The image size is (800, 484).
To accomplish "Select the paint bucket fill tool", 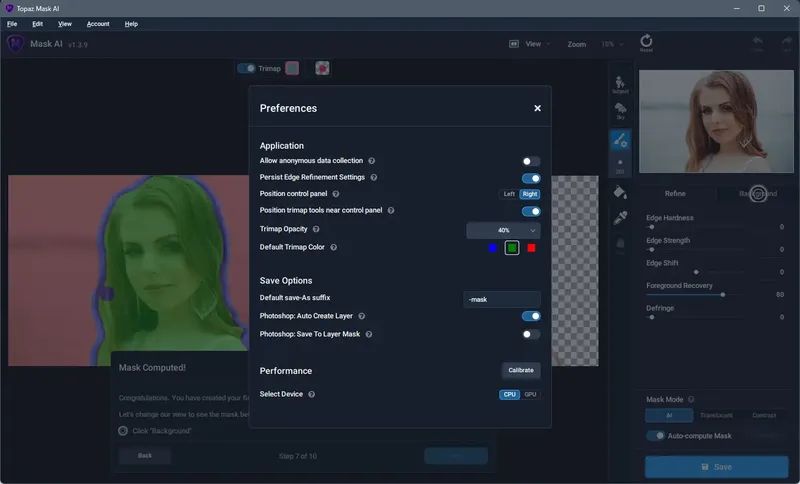I will 620,192.
